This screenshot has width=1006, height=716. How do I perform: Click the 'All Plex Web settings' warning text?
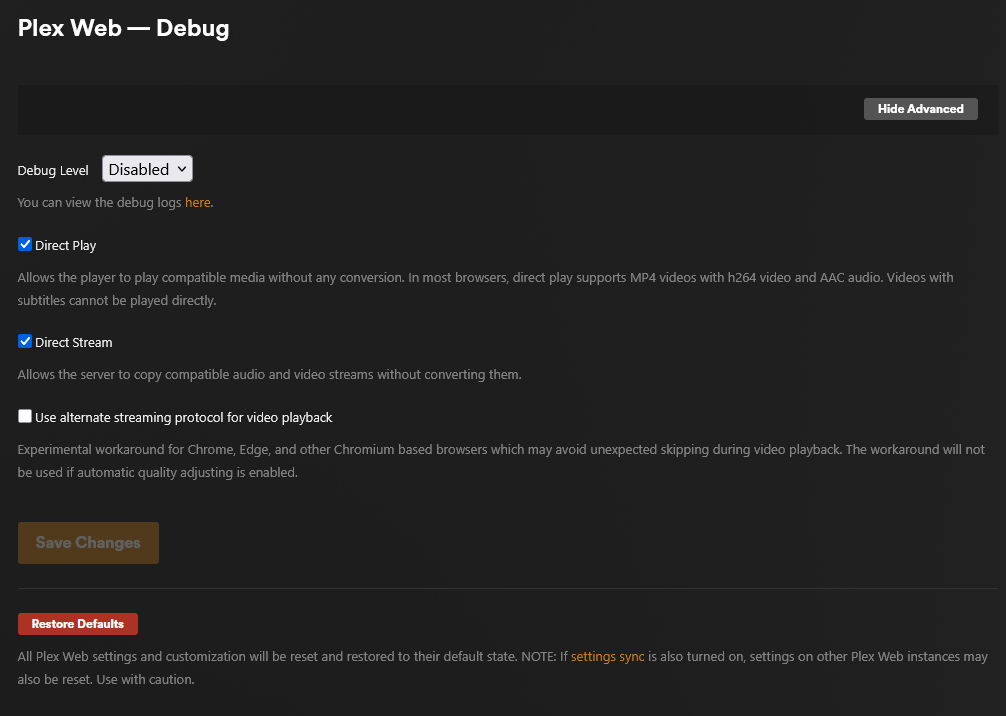click(x=502, y=668)
